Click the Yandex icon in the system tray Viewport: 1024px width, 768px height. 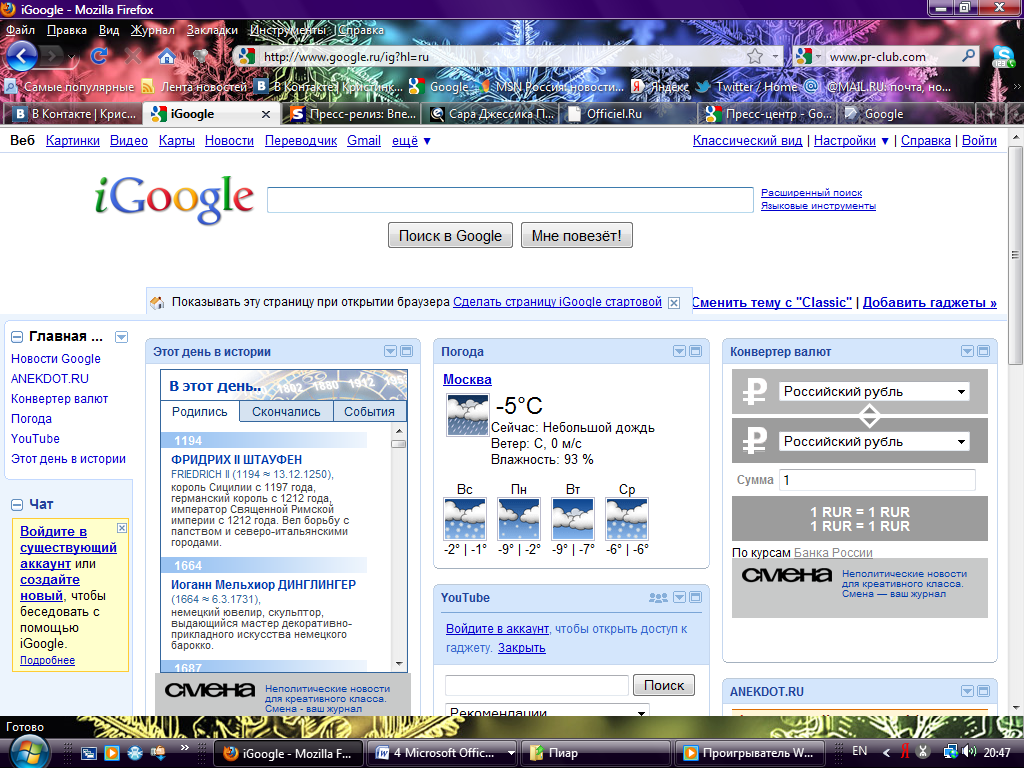(905, 752)
